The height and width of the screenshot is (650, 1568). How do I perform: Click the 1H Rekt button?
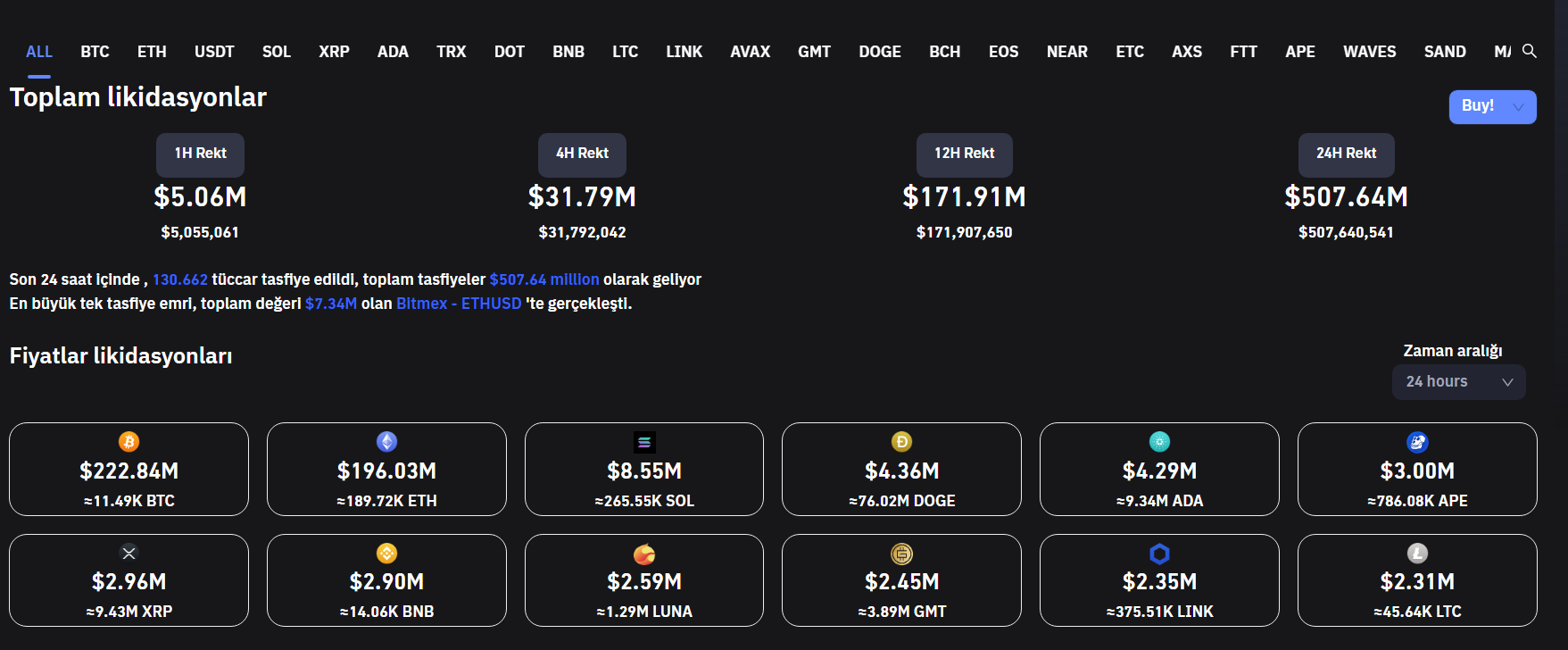pyautogui.click(x=200, y=154)
